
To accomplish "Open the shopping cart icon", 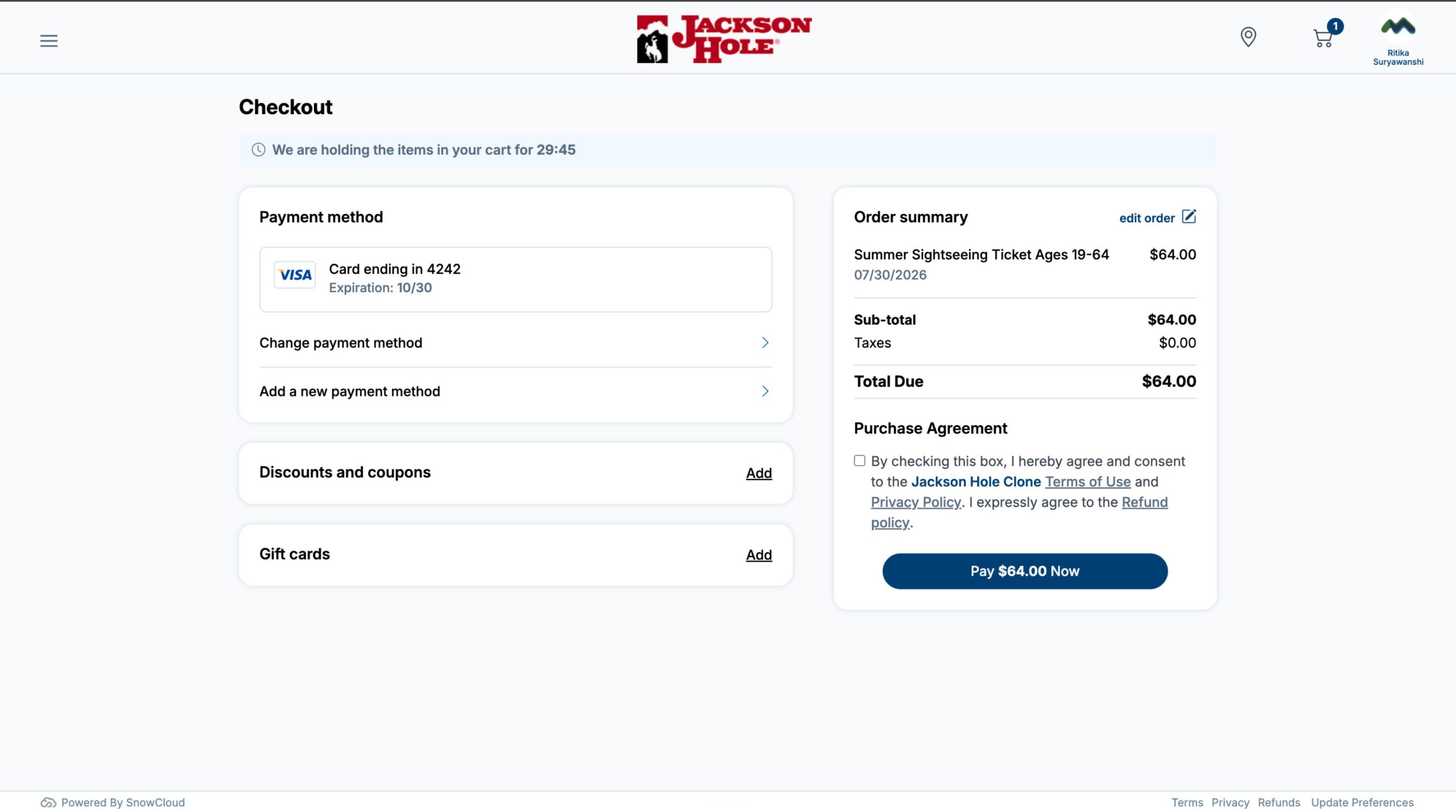I will click(x=1324, y=37).
